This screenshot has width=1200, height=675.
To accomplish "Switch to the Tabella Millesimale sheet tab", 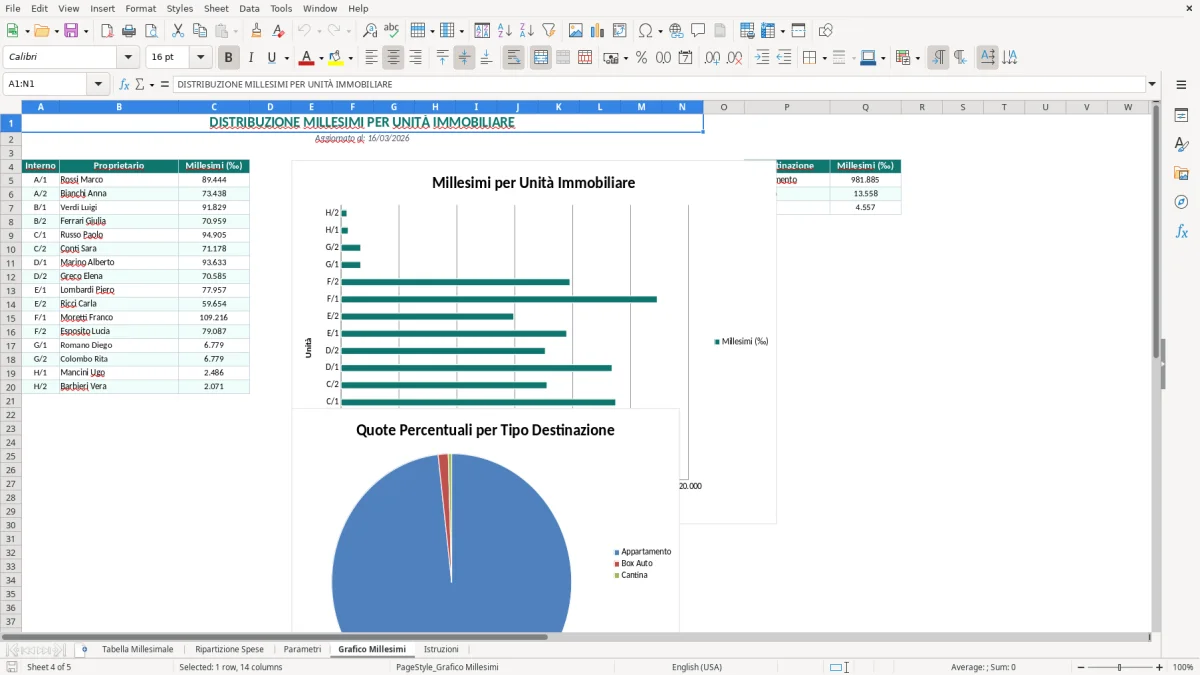I will click(x=137, y=650).
